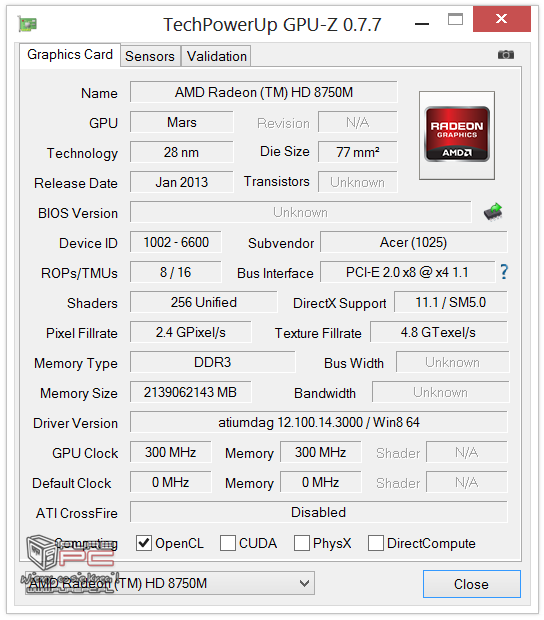Click the Texture Fillrate field 4.8 GTexel/s
Screen dimensions: 544x620
(438, 333)
